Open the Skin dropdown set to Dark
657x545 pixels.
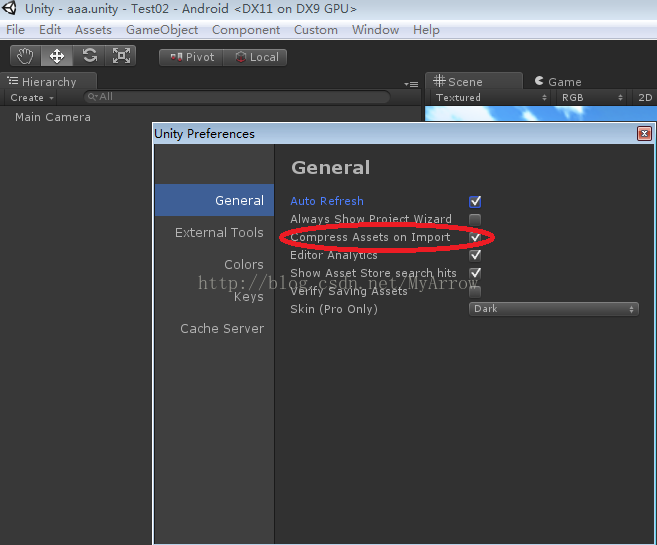click(554, 309)
